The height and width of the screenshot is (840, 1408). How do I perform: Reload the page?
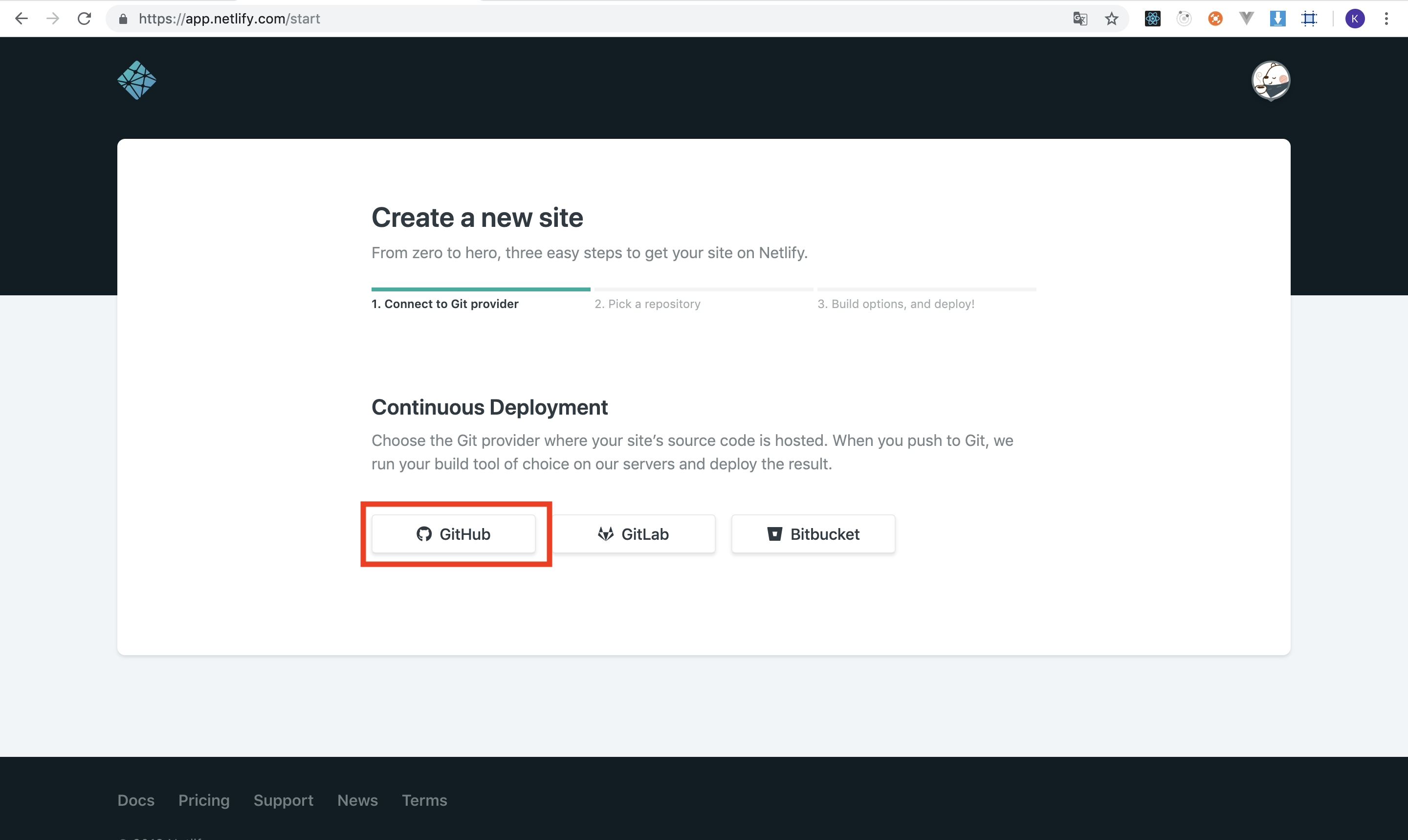(x=84, y=19)
